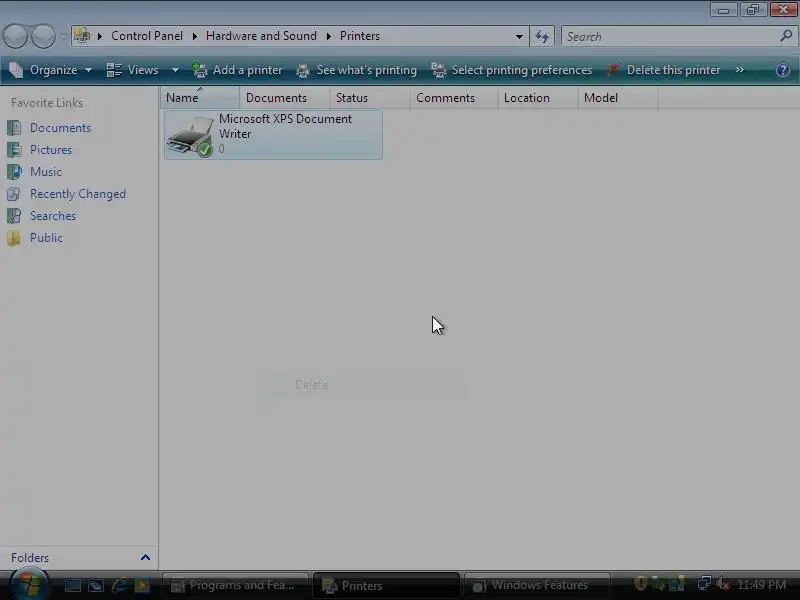Click the security shield tray icon
800x600 pixels.
640,584
